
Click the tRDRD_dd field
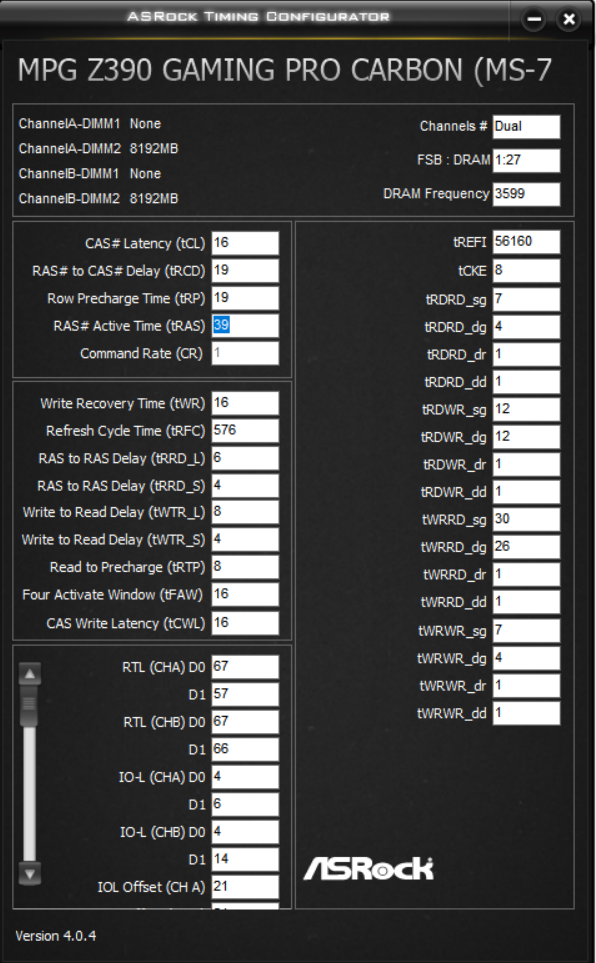coord(527,382)
